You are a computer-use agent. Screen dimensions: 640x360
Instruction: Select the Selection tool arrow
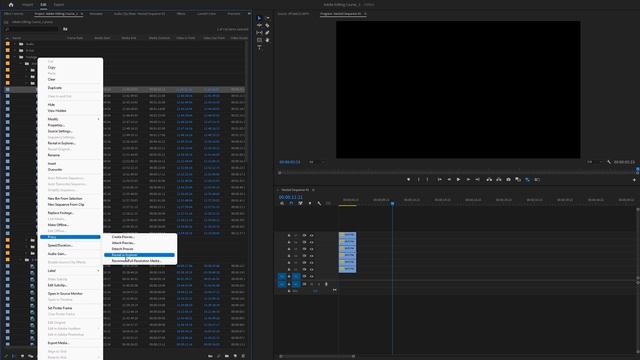[259, 18]
